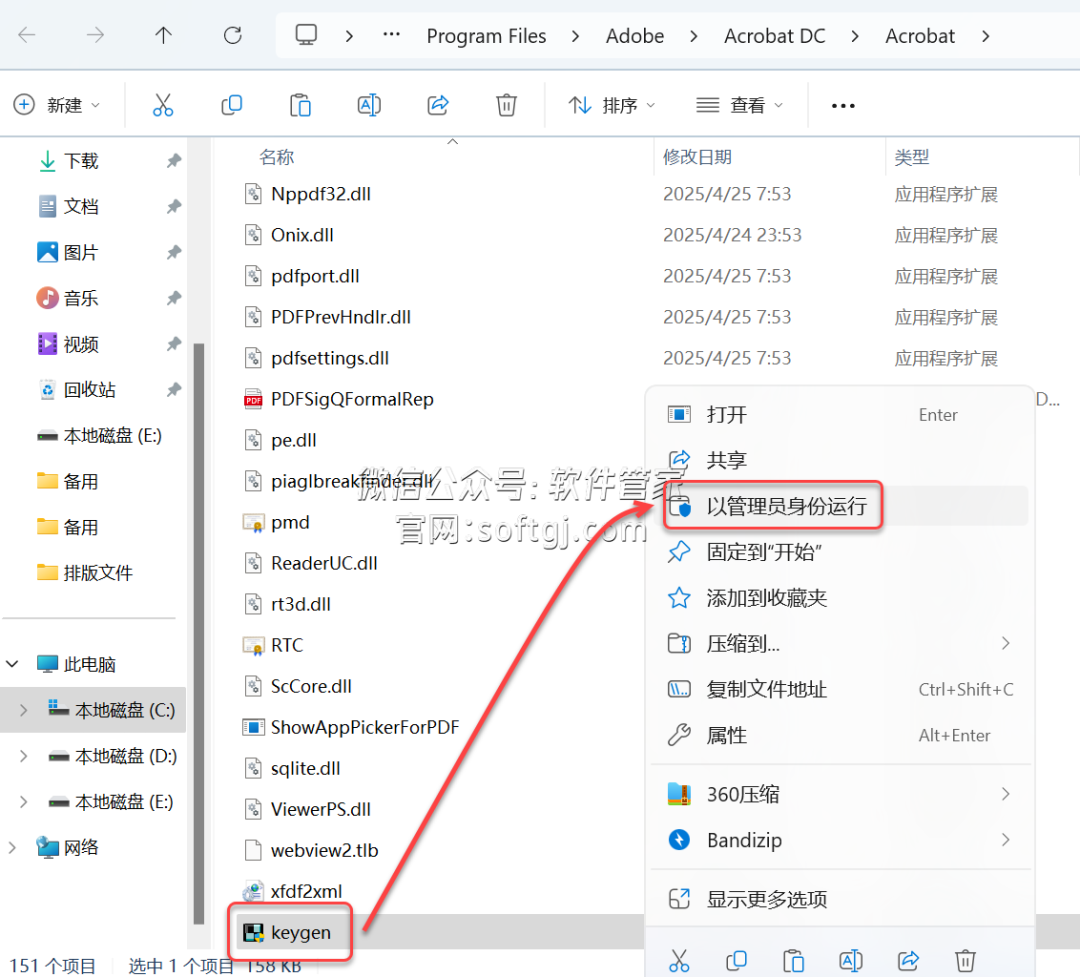The width and height of the screenshot is (1080, 977).
Task: Click the pmd certificate file icon
Action: [x=253, y=523]
